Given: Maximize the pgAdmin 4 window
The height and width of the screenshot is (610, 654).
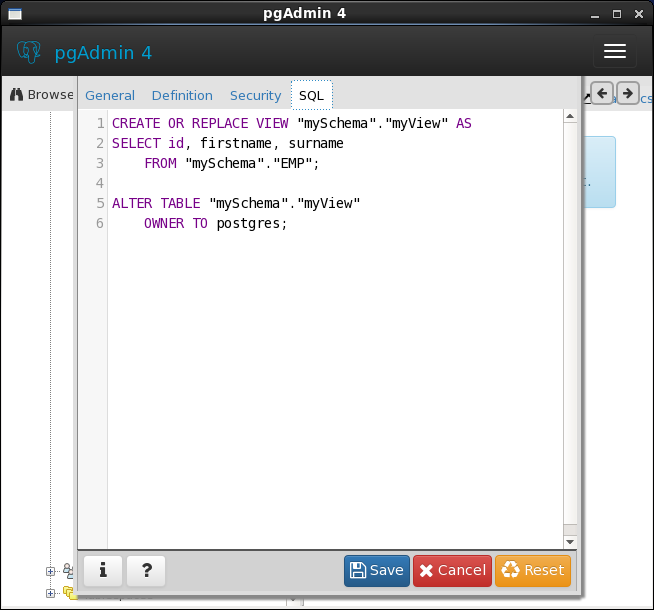Looking at the screenshot, I should click(616, 14).
